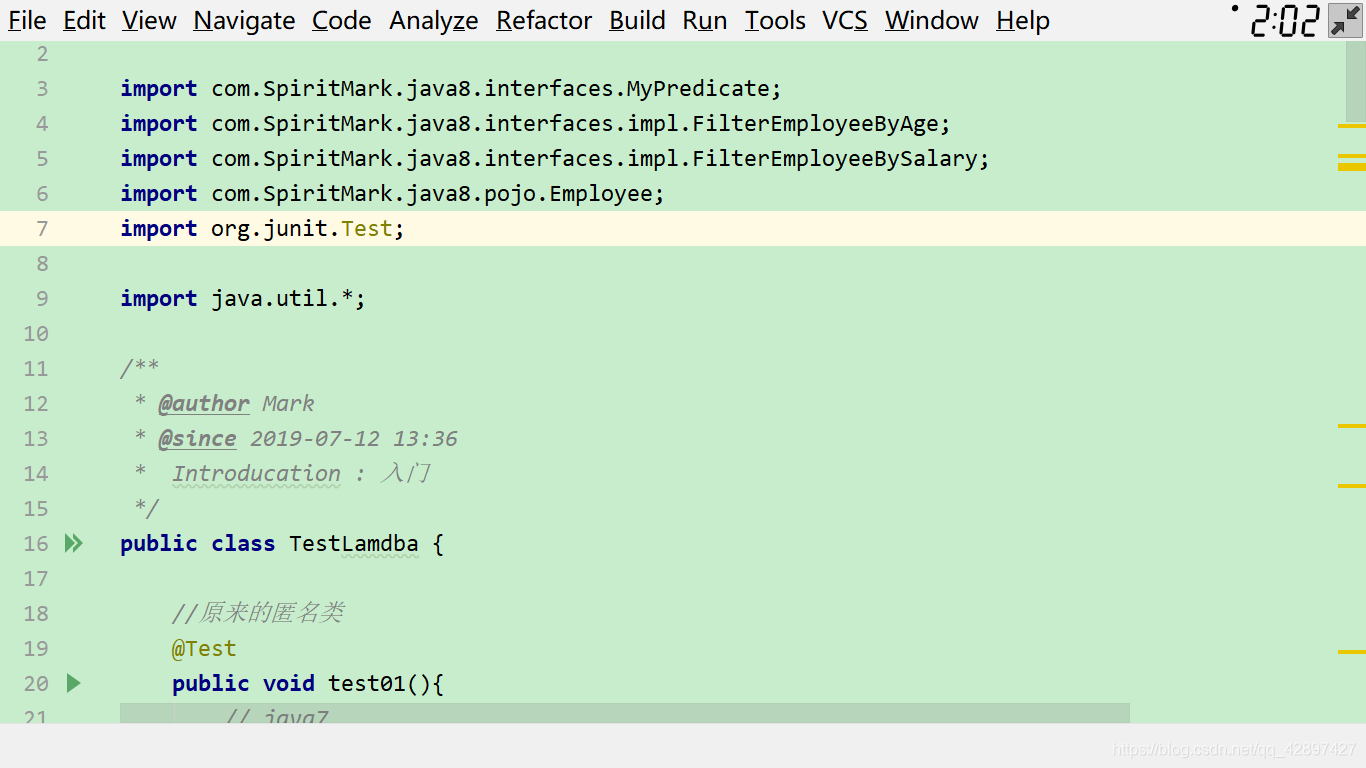This screenshot has height=768, width=1366.
Task: Open the Tools menu
Action: [x=775, y=20]
